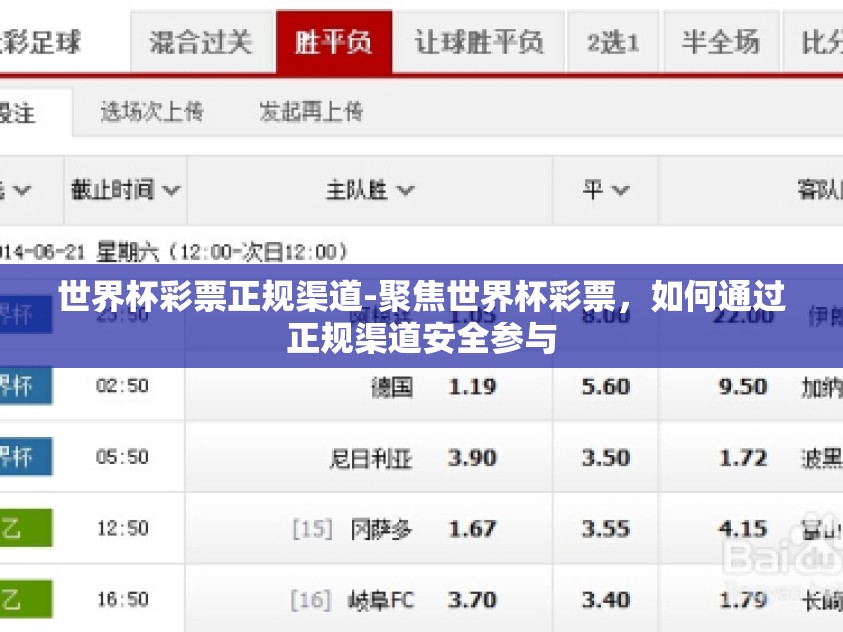
Task: Click the green league tag in 16:50 row
Action: coord(26,599)
